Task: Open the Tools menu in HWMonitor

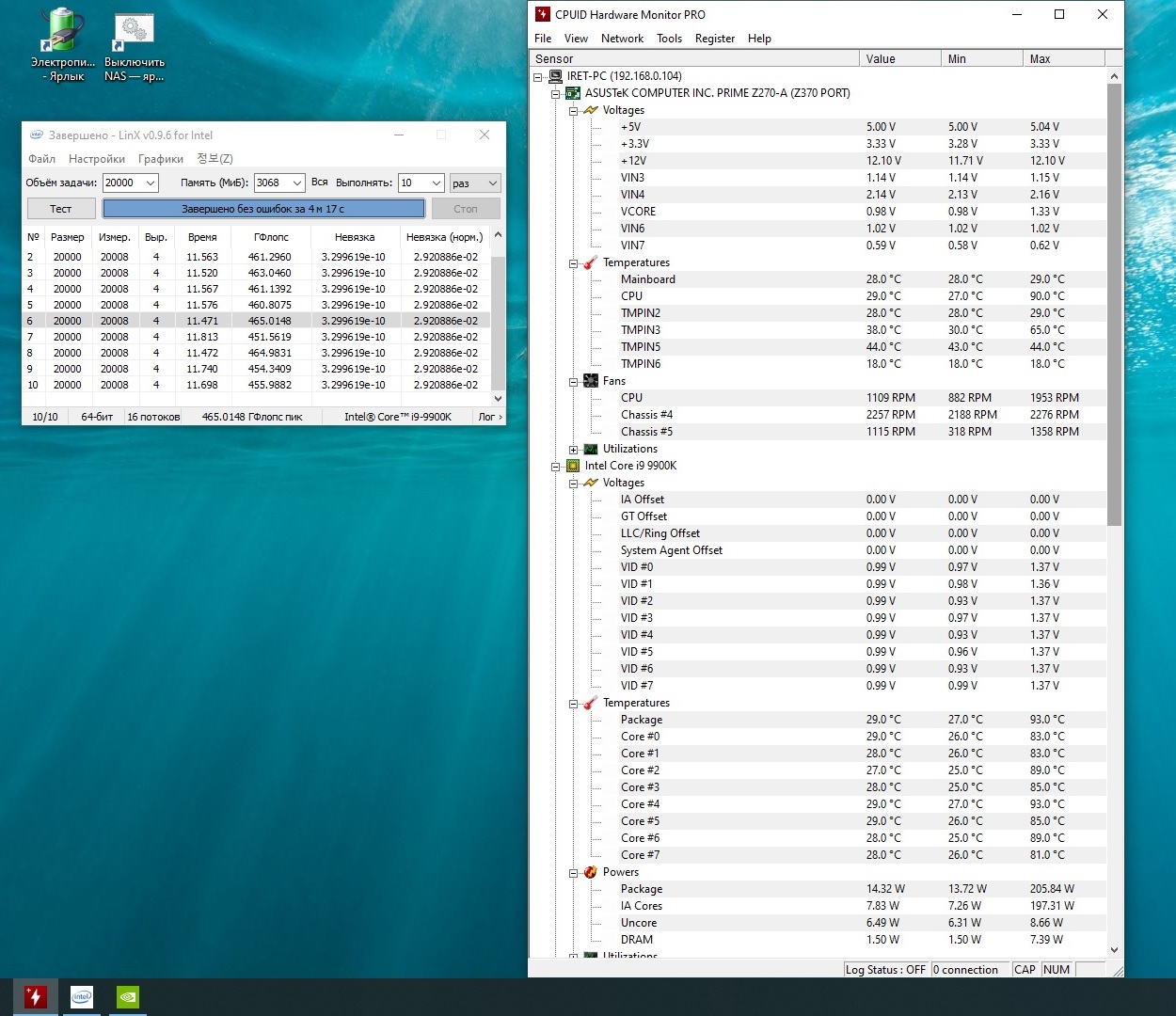Action: point(669,39)
